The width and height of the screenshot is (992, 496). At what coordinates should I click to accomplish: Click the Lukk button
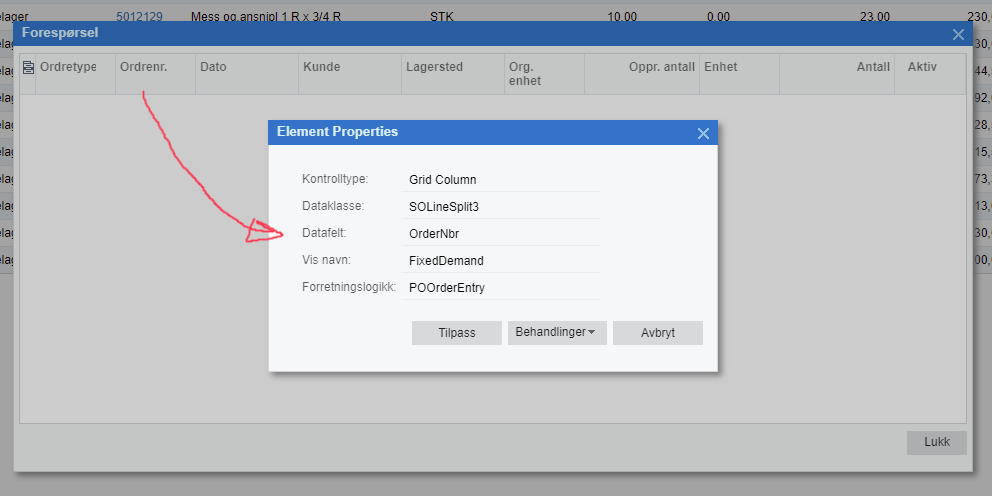click(936, 442)
